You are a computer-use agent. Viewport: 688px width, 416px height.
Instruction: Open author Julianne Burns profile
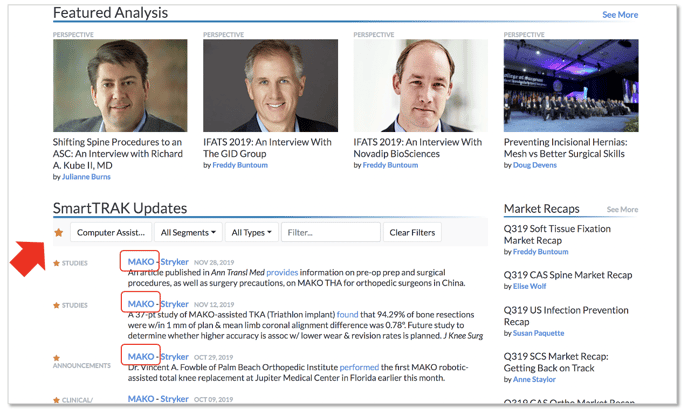[86, 176]
